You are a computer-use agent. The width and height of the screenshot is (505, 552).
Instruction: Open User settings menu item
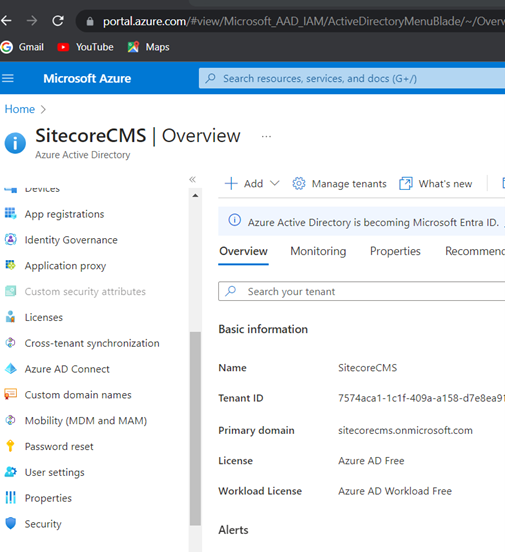(55, 472)
